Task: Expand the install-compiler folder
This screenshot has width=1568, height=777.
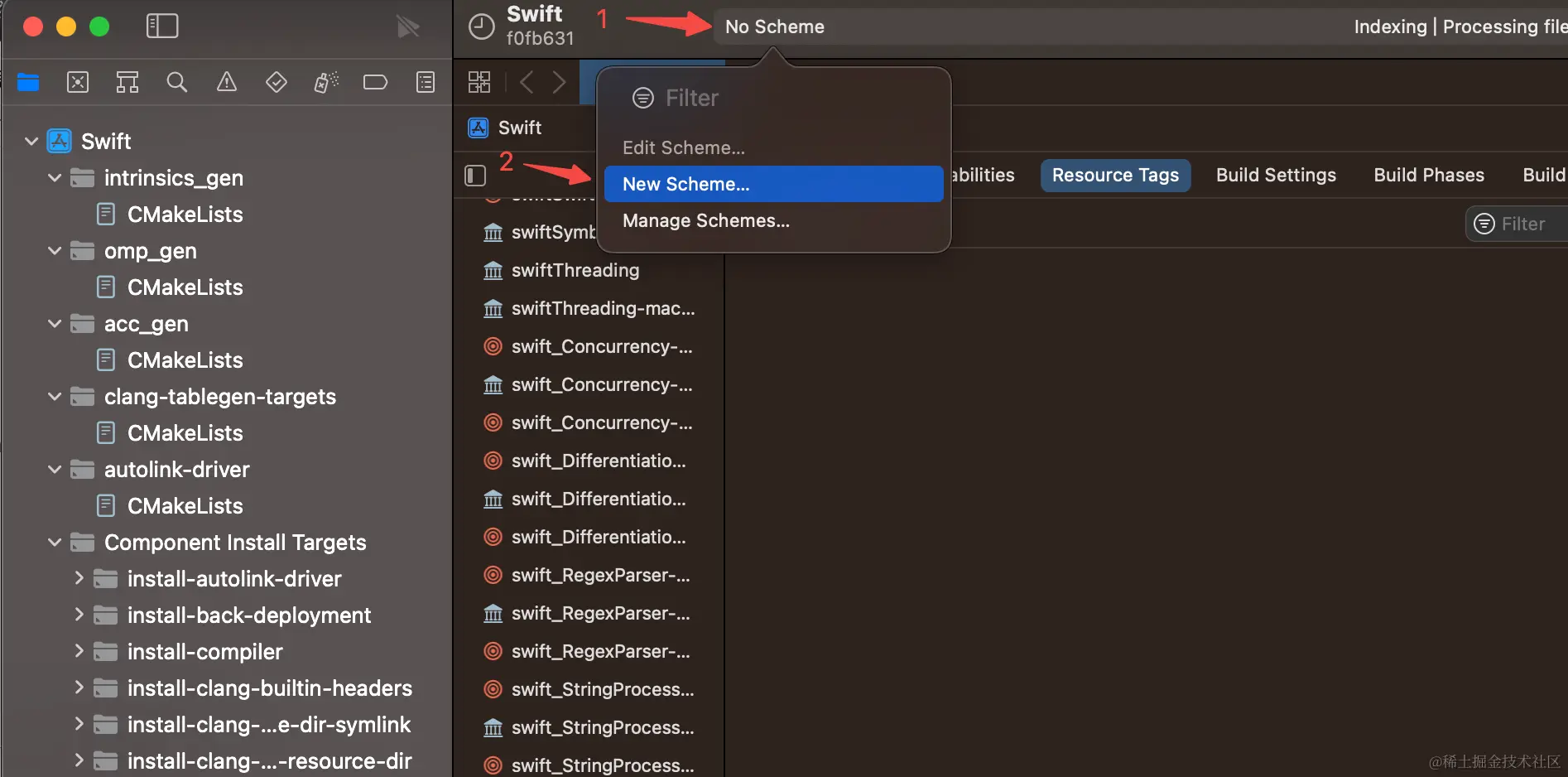Action: tap(79, 651)
